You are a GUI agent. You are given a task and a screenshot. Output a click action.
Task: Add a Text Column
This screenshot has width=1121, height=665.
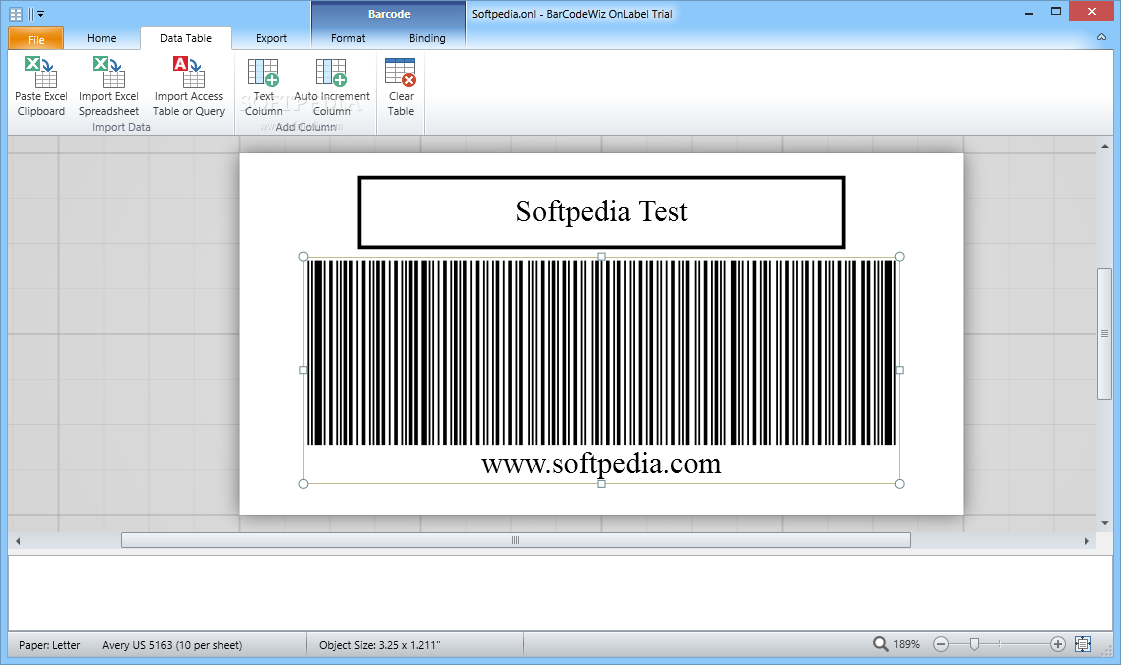(x=263, y=87)
